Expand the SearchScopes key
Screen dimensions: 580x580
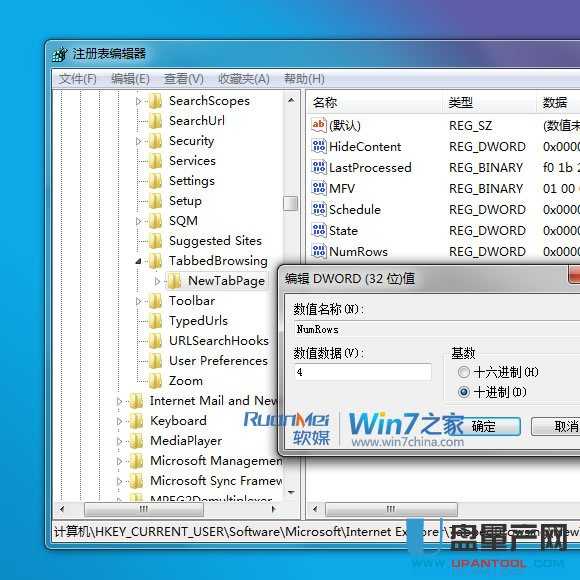[x=138, y=101]
